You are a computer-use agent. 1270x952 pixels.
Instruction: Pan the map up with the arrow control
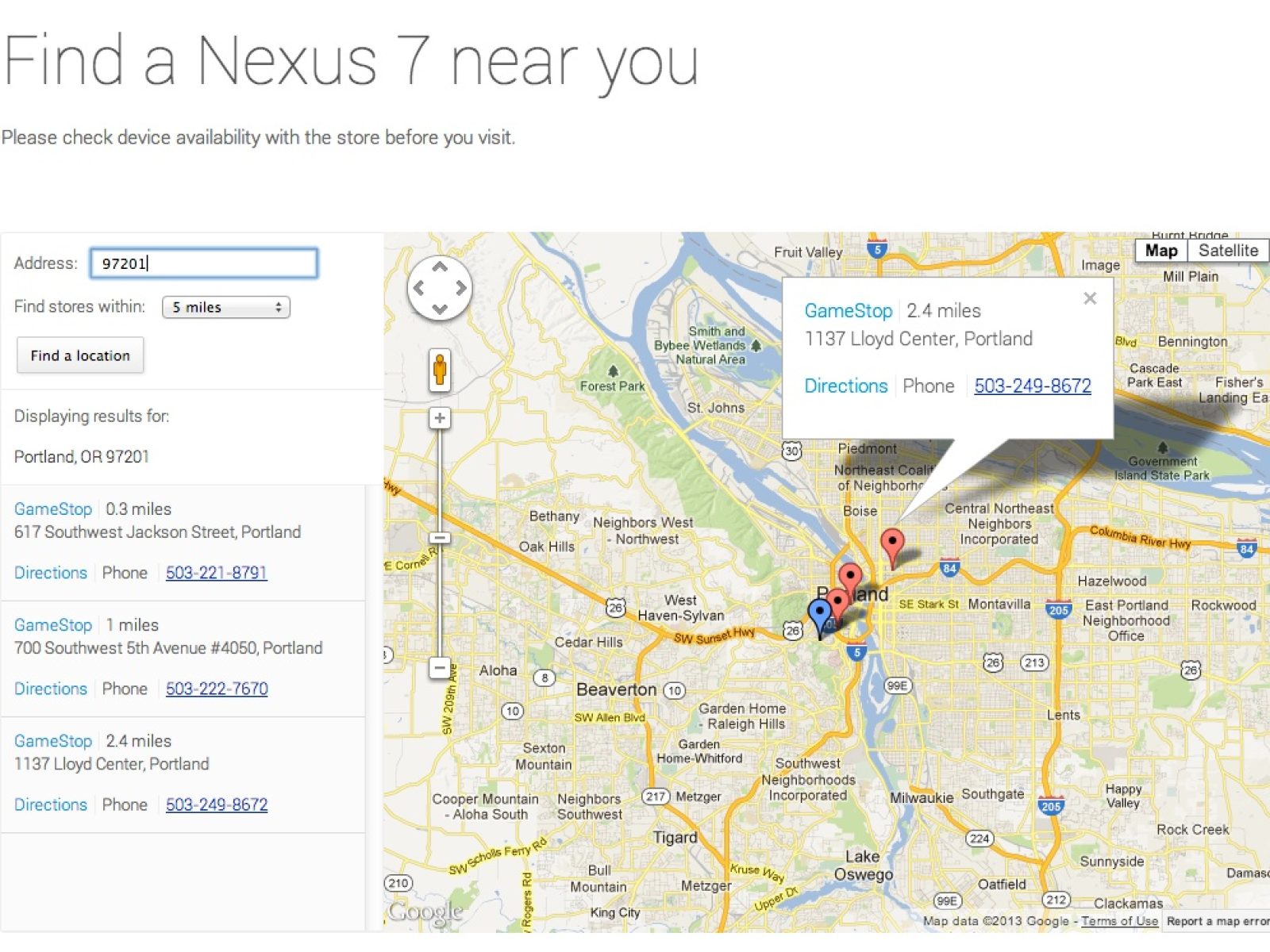coord(440,267)
